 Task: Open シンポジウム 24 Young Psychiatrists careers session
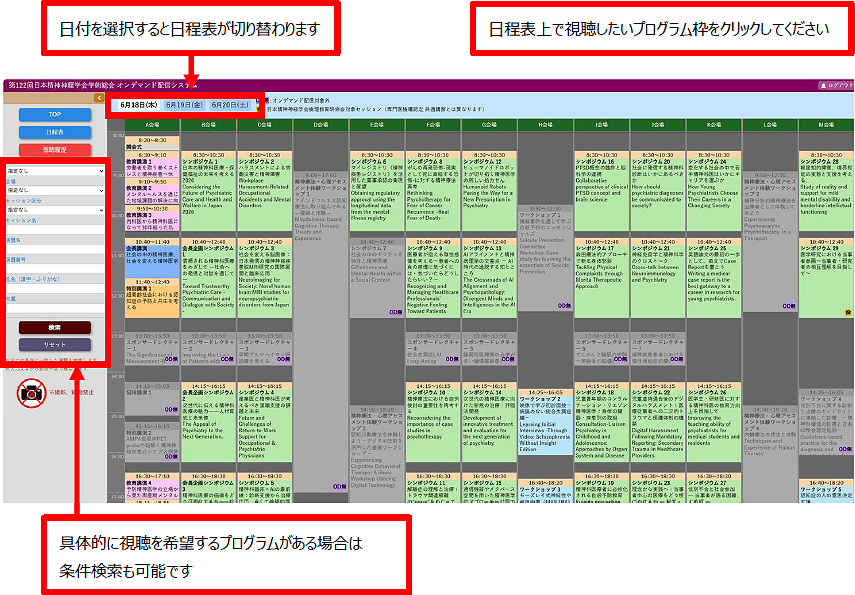(x=714, y=191)
